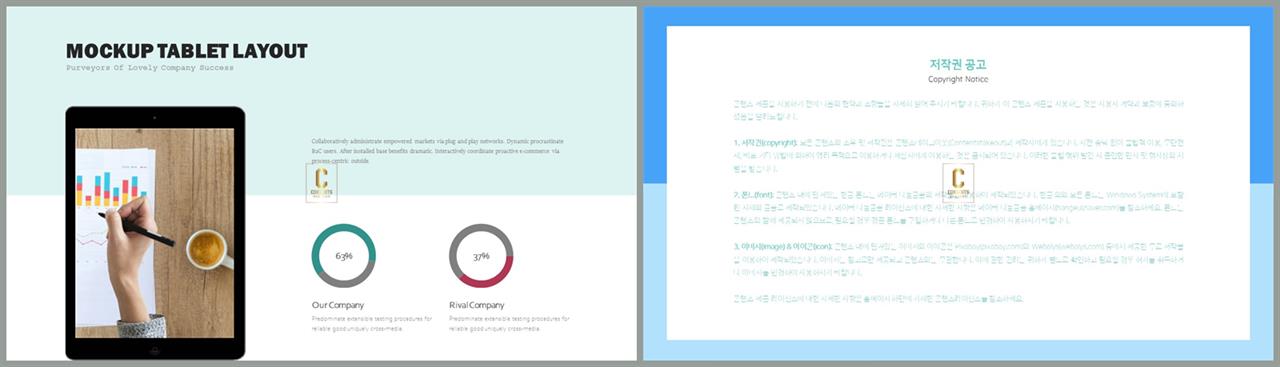Select the 'Copyright Notice' subtitle

958,79
